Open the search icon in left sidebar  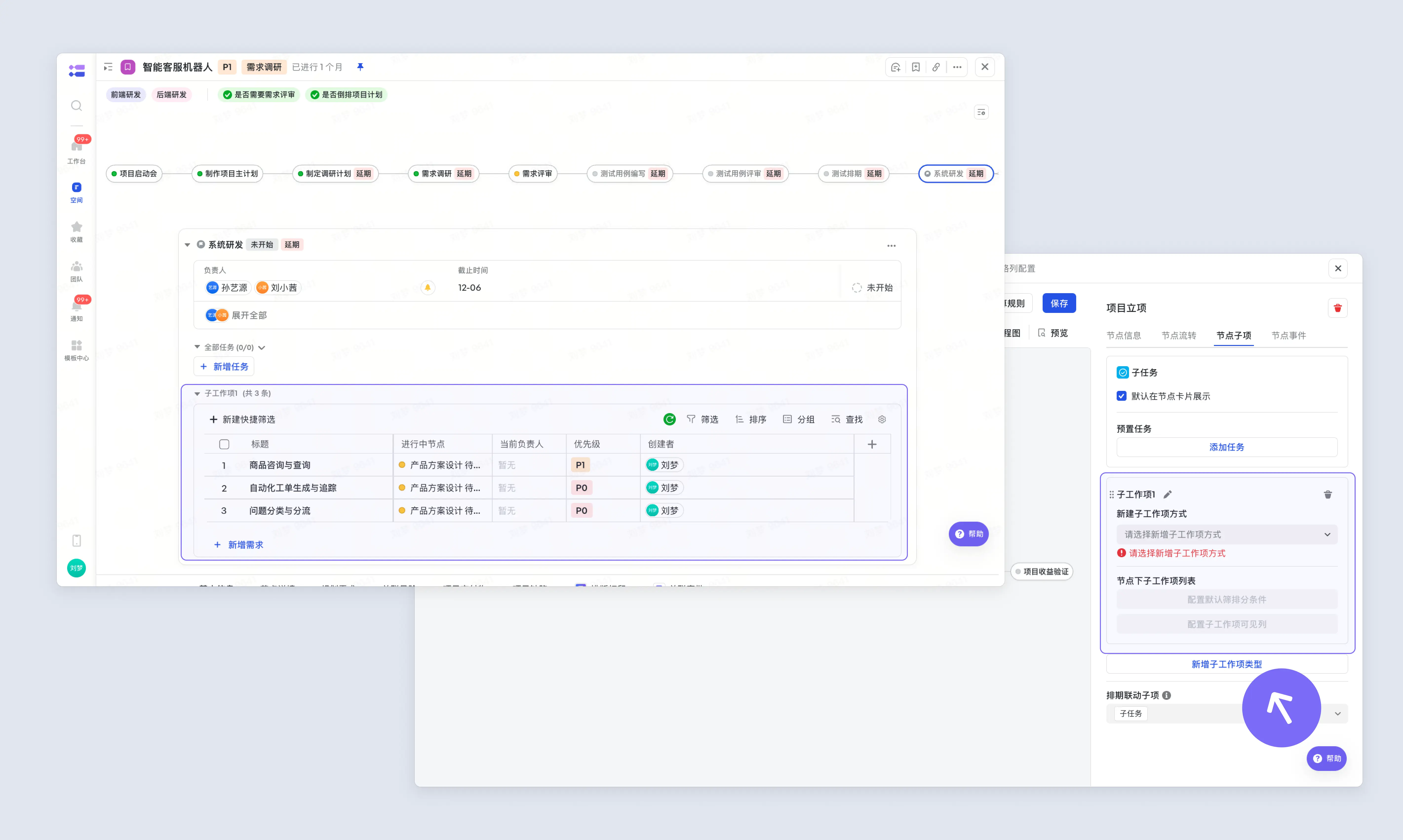(x=77, y=106)
